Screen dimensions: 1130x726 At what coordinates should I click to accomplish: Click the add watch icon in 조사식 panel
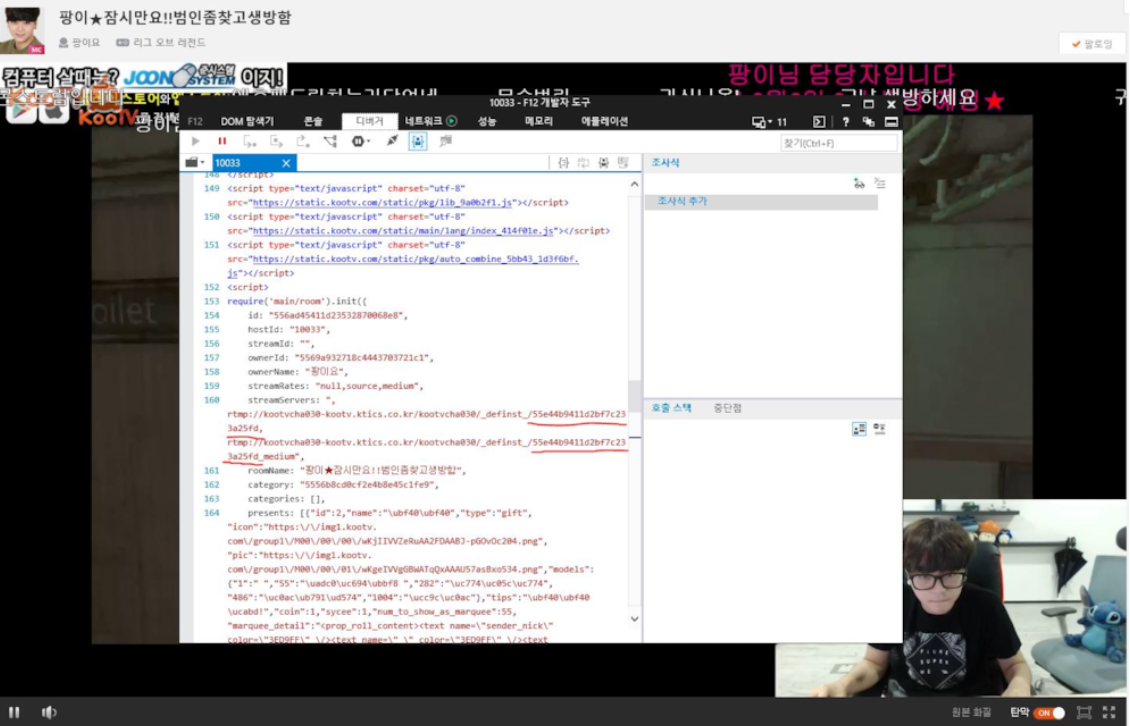[x=859, y=183]
